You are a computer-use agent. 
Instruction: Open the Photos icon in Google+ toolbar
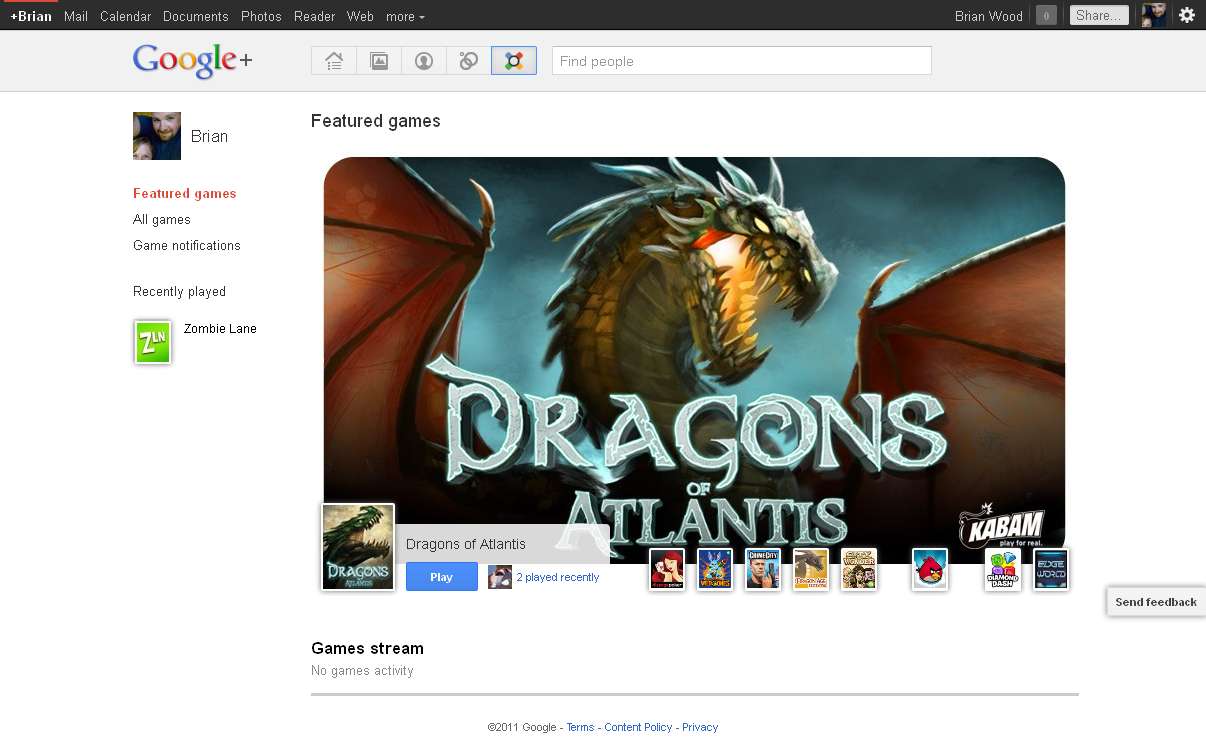click(379, 61)
